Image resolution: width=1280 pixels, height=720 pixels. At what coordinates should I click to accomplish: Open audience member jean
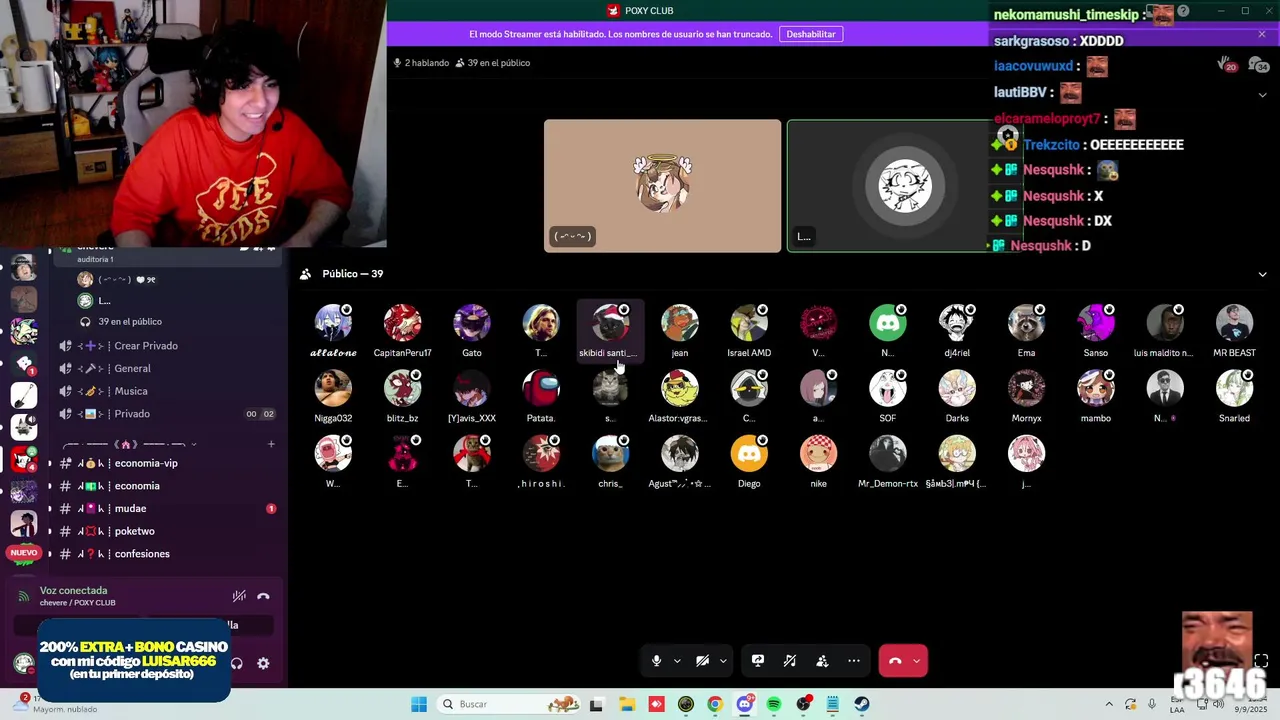tap(680, 332)
